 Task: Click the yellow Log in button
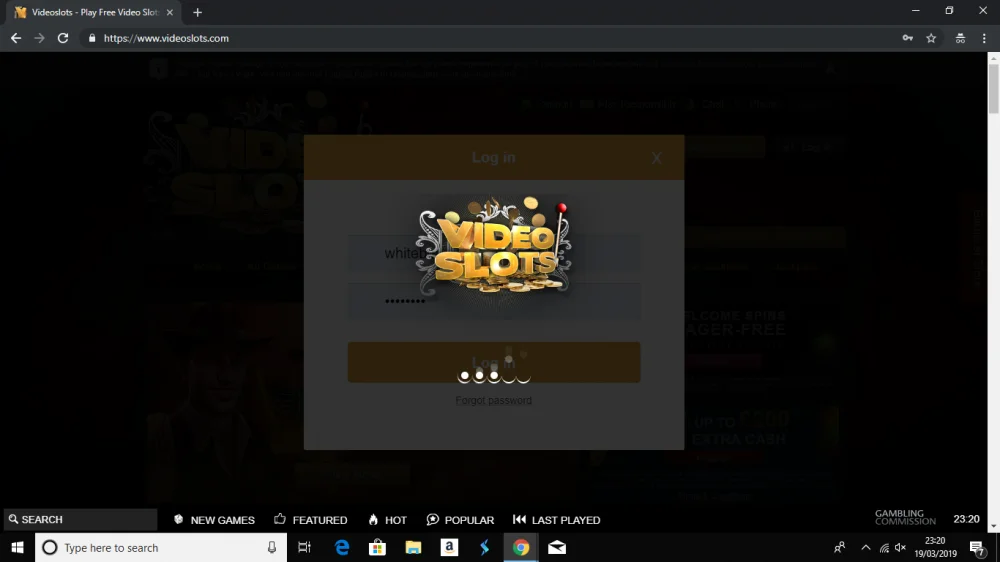coord(494,362)
